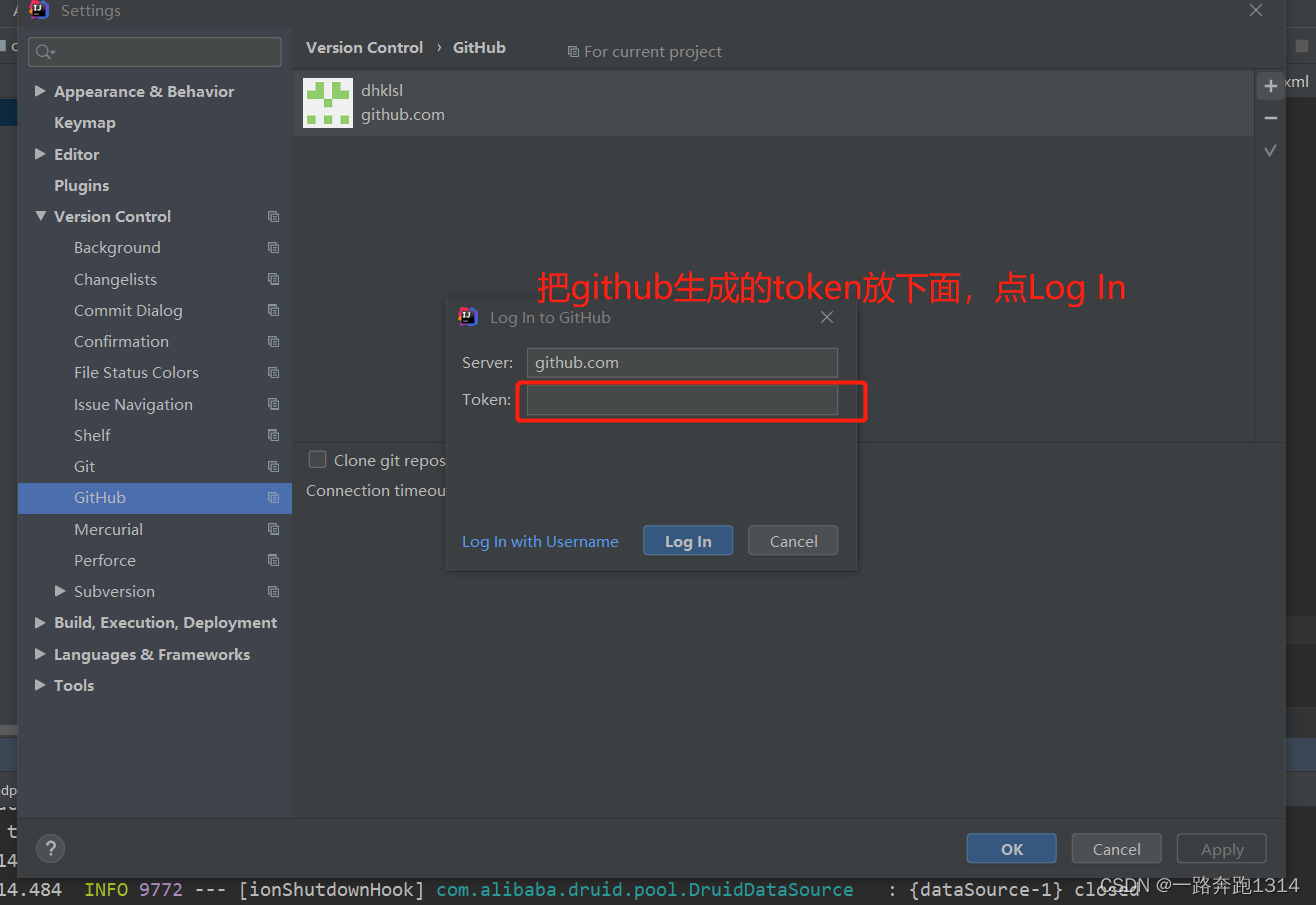The height and width of the screenshot is (905, 1316).
Task: Click the search magnifier icon in settings
Action: coord(45,52)
